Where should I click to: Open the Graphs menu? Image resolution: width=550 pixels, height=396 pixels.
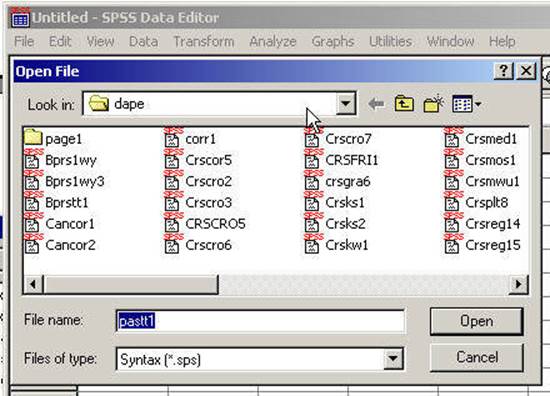click(333, 41)
